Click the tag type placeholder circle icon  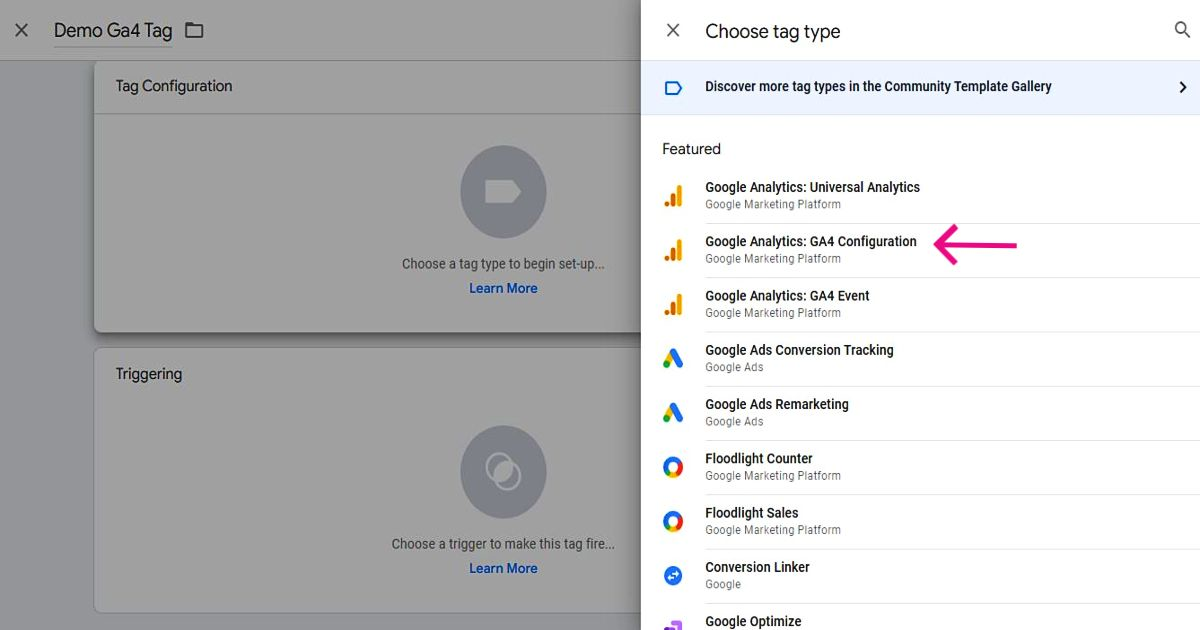503,191
